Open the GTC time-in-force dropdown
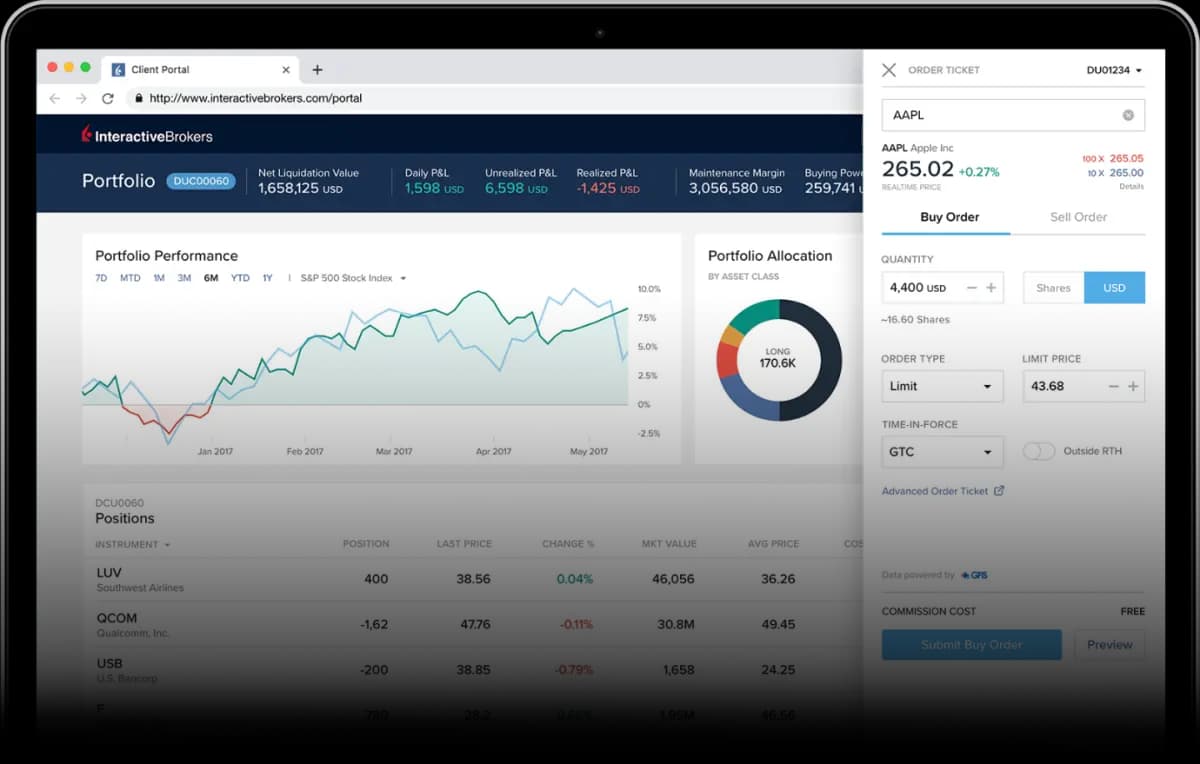Image resolution: width=1200 pixels, height=764 pixels. [941, 451]
